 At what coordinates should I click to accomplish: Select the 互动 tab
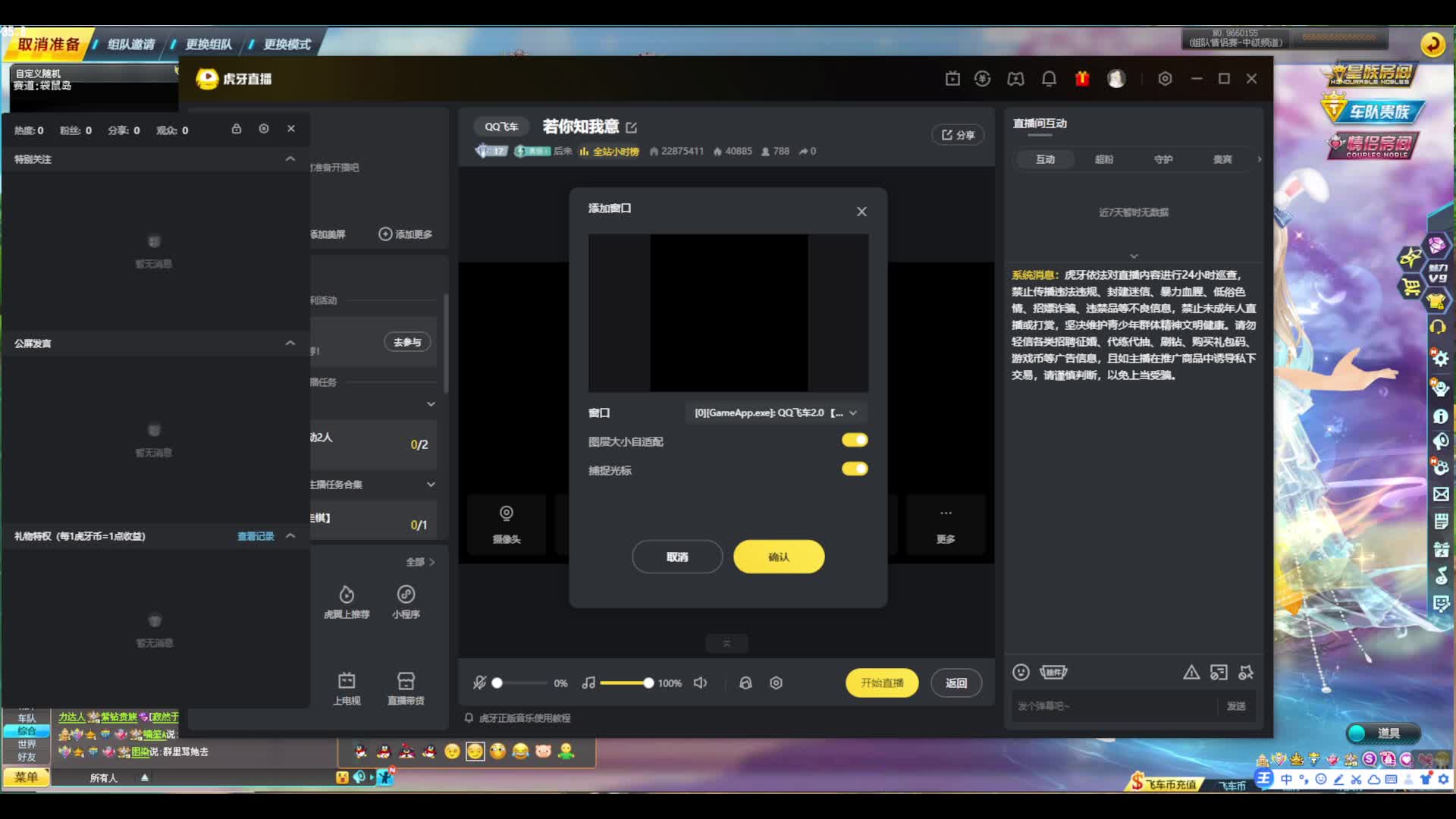[x=1046, y=159]
